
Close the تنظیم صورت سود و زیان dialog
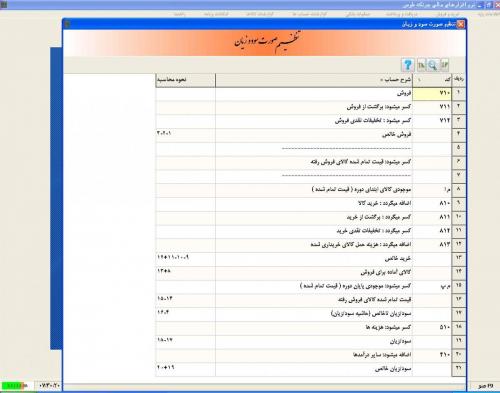(460, 24)
